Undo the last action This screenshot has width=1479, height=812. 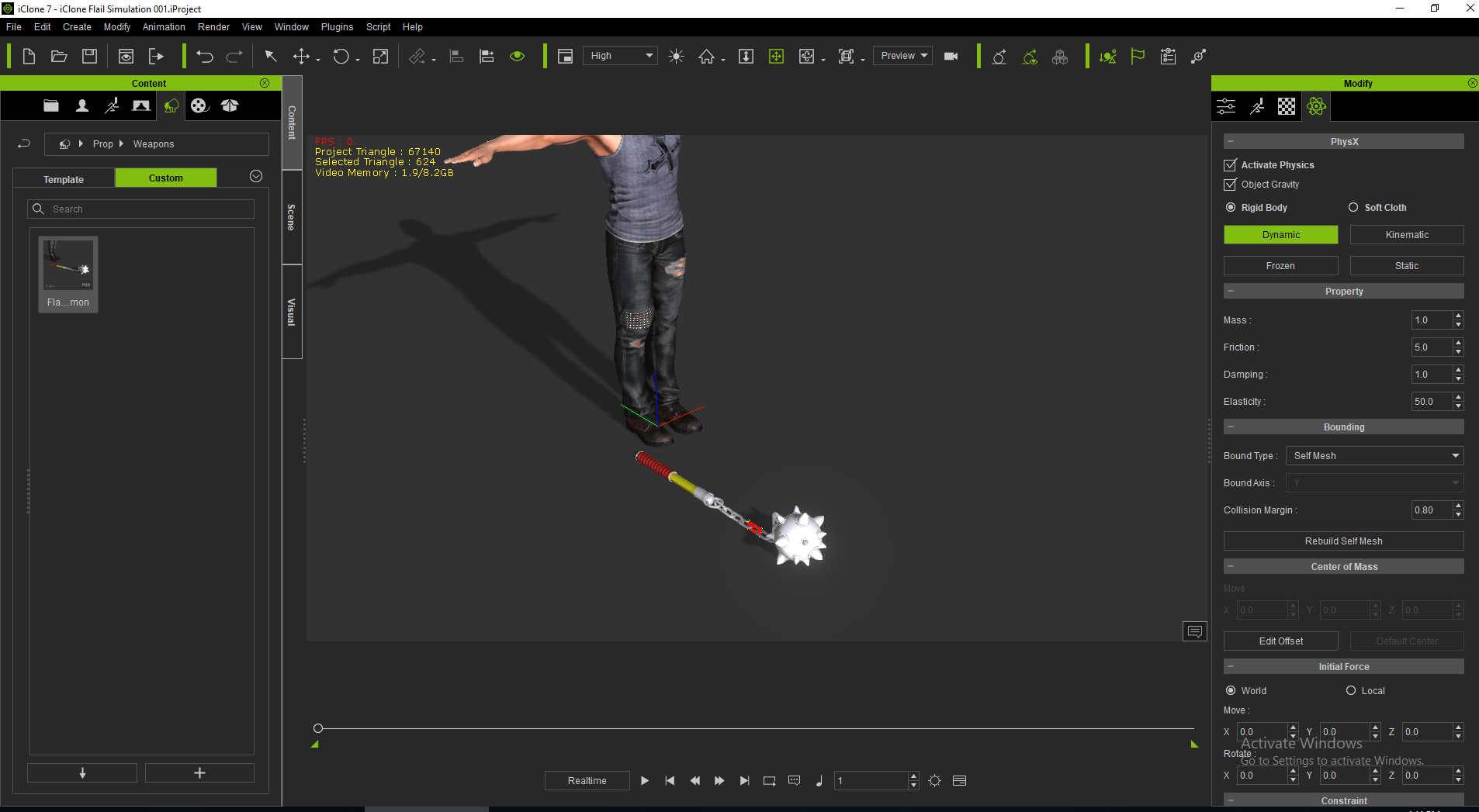tap(205, 56)
